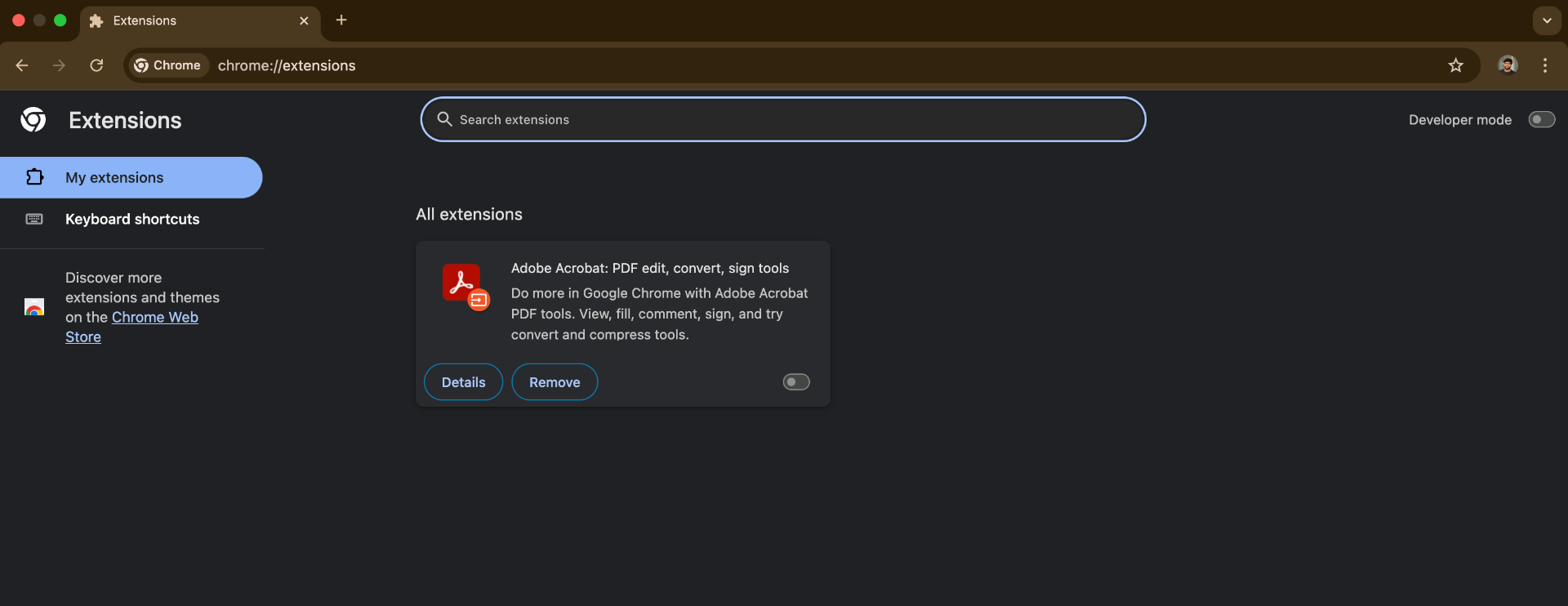
Task: Click the Adobe Acrobat extension title text
Action: pyautogui.click(x=650, y=268)
